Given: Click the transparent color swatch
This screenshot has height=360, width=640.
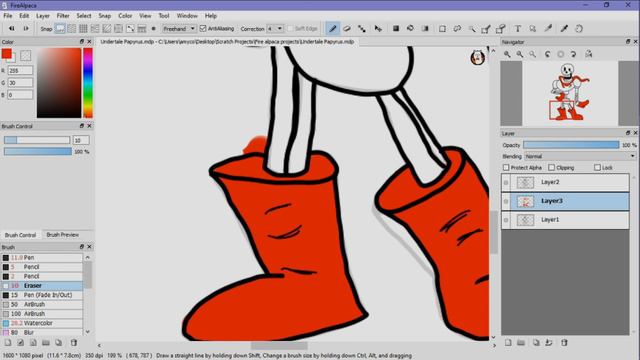Looking at the screenshot, I should pos(25,56).
